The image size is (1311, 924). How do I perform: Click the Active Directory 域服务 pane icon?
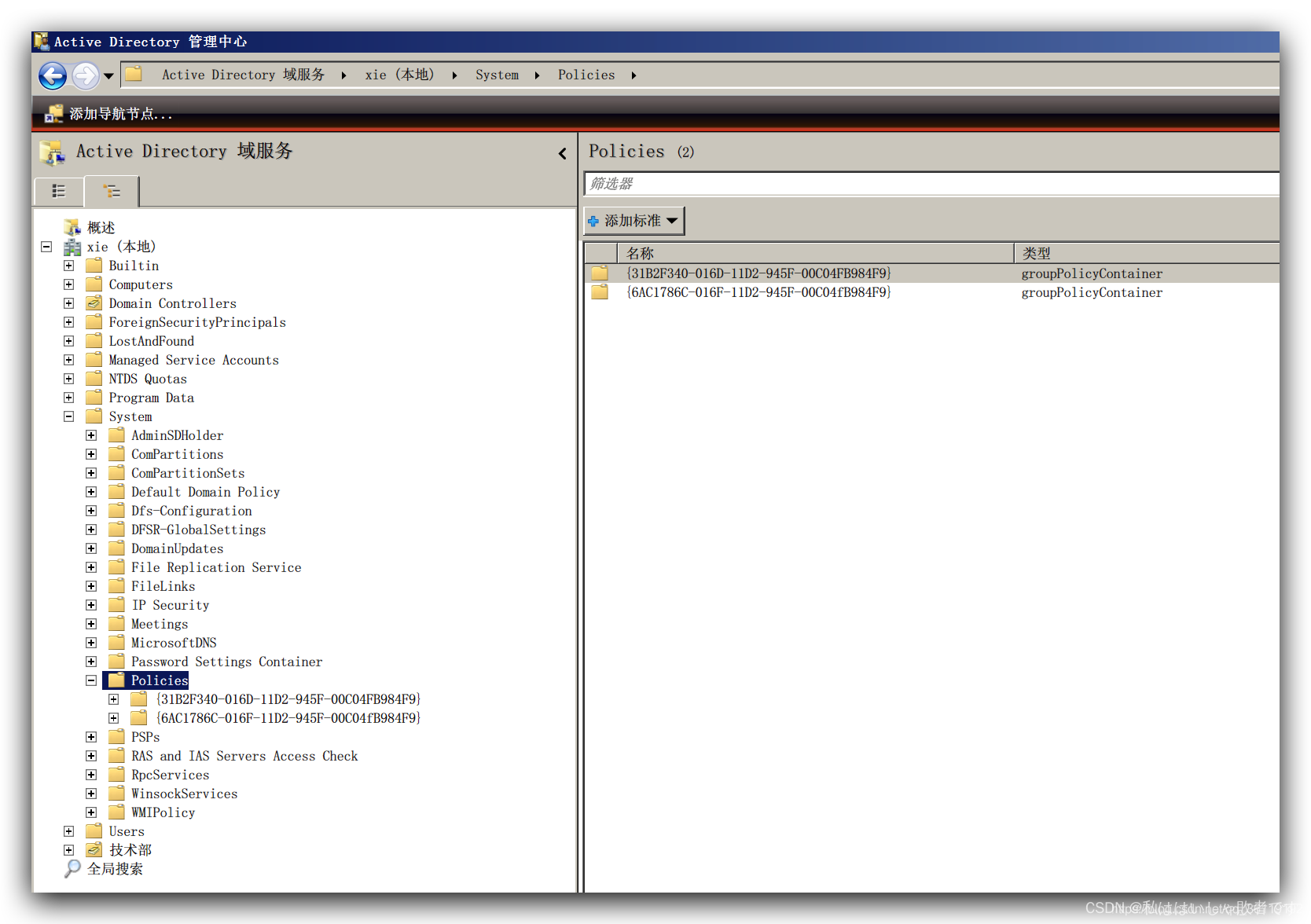point(53,152)
